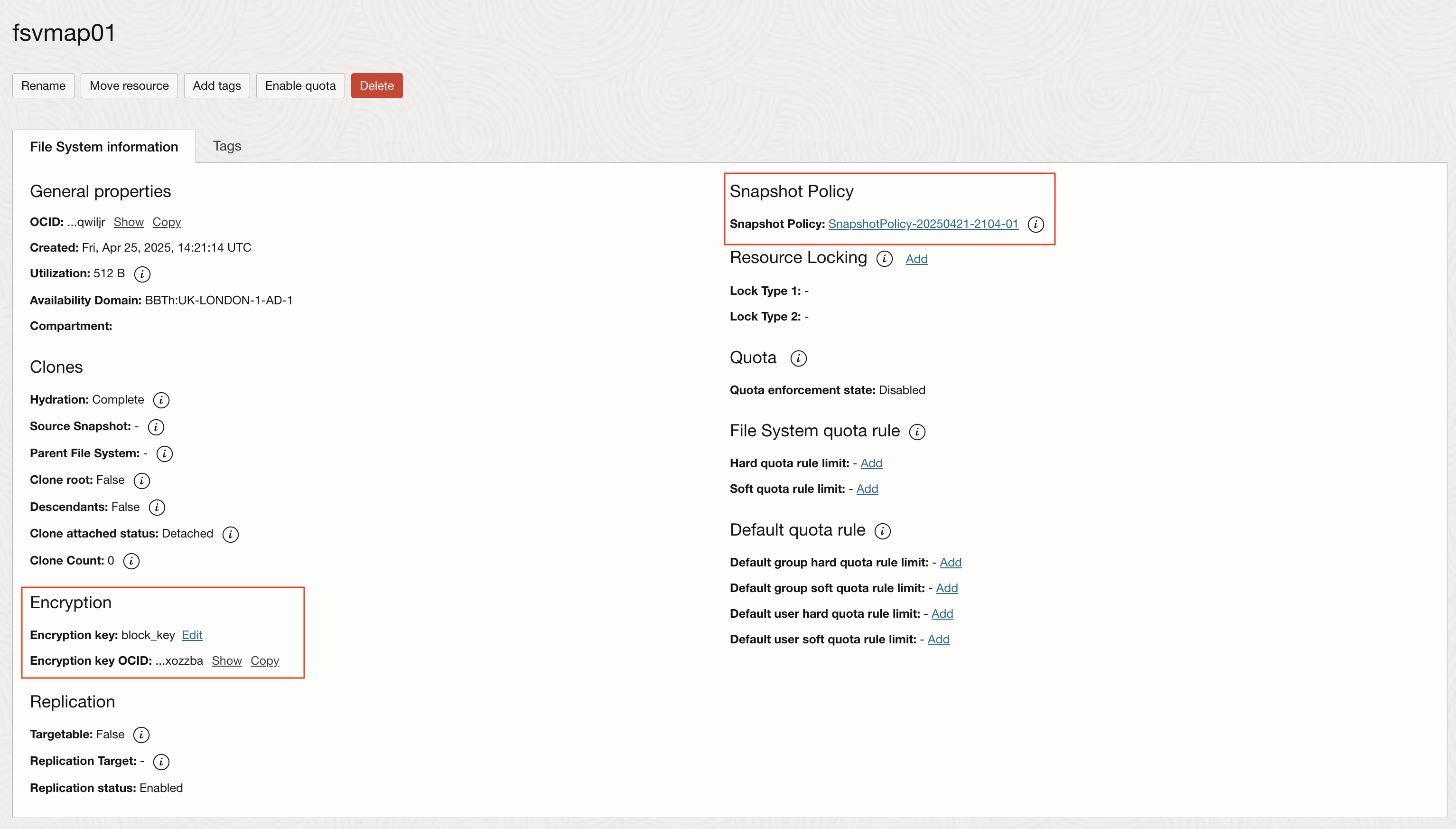
Task: Open the Default quota rule info icon
Action: click(x=883, y=531)
